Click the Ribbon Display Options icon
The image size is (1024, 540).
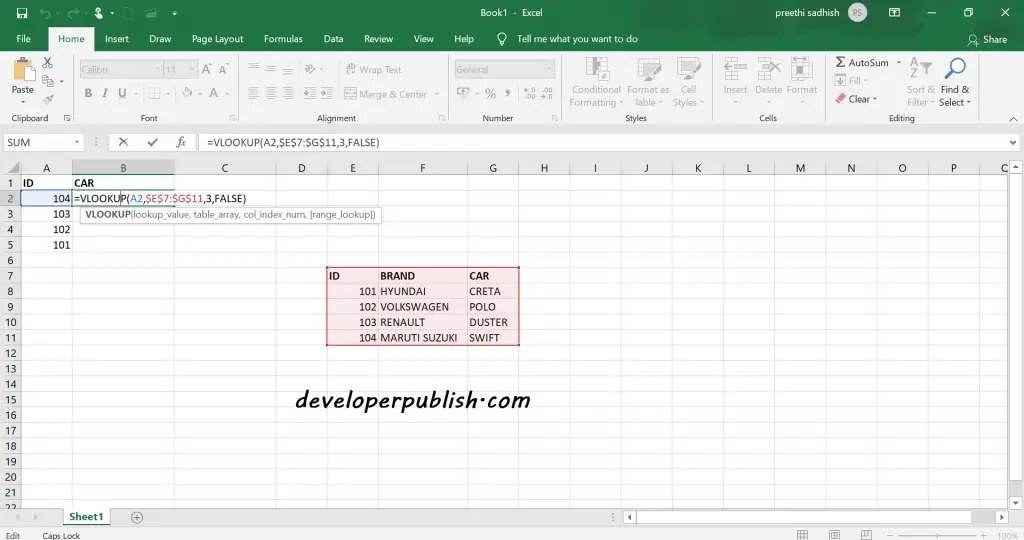coord(895,13)
